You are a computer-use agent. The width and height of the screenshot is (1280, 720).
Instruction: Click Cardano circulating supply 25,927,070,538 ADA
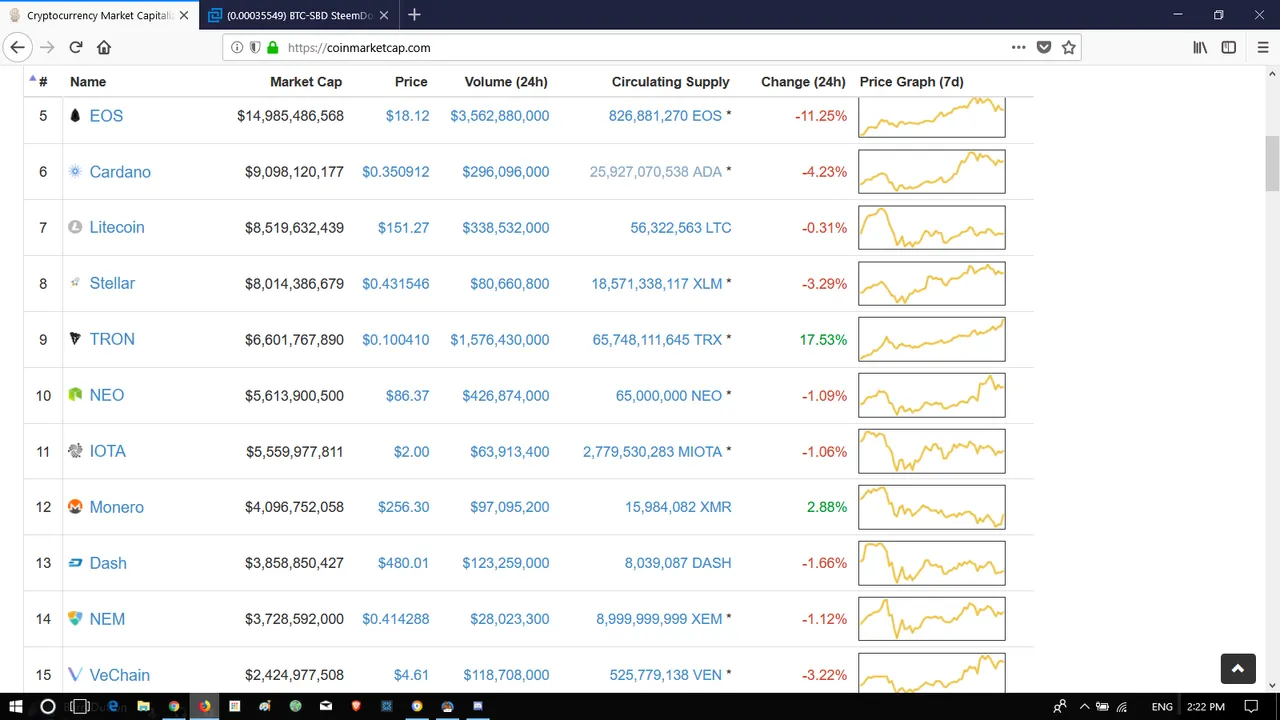656,172
